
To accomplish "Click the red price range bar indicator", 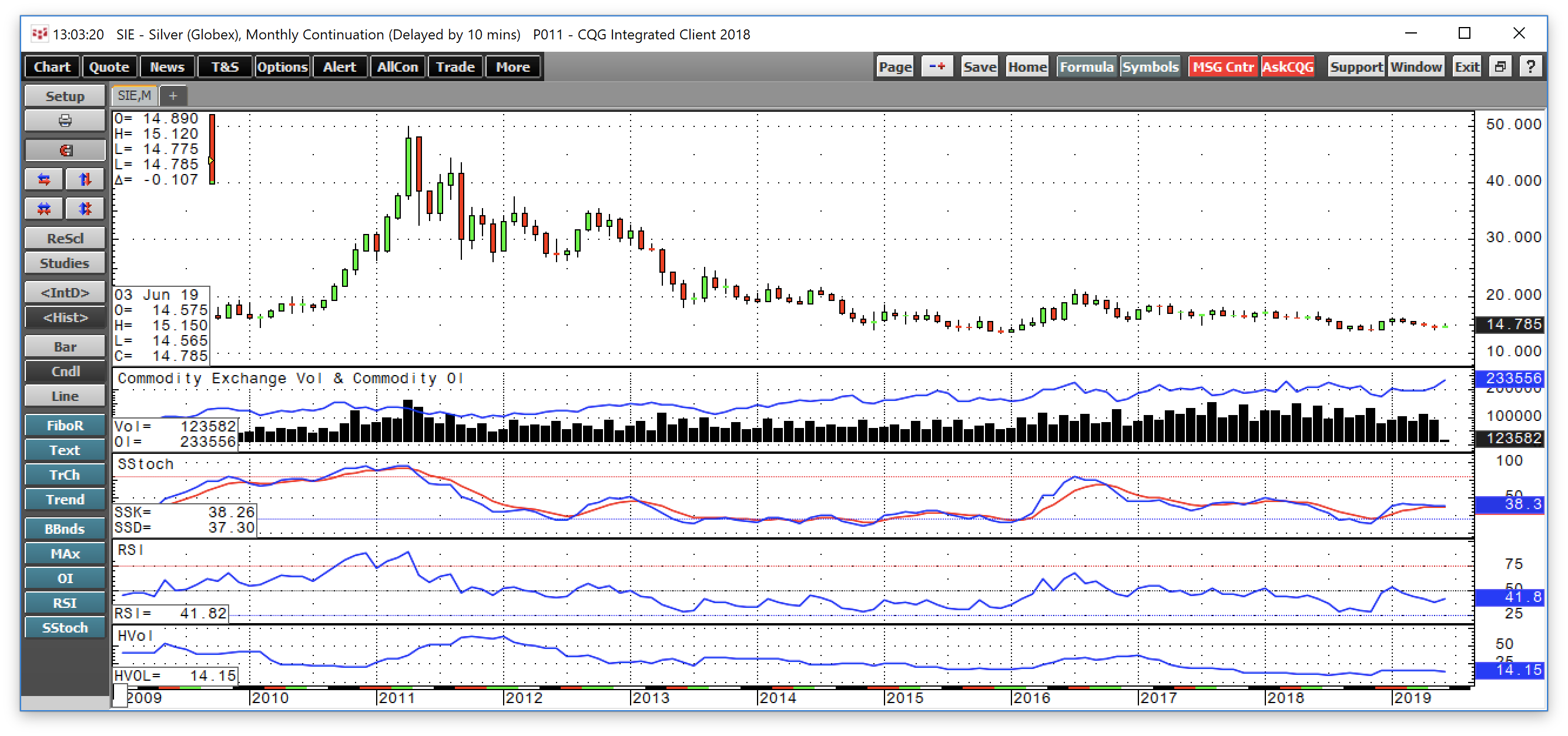I will 212,149.
